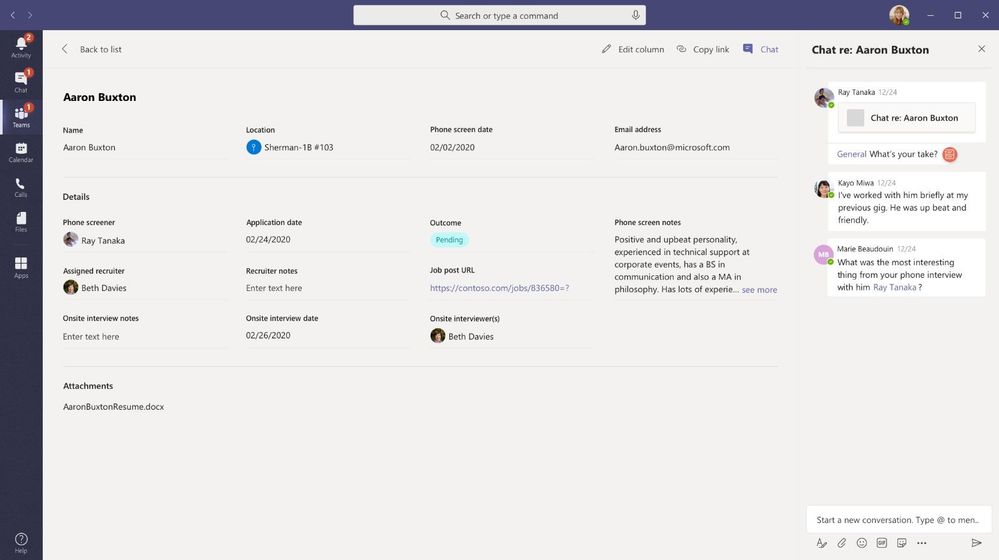Open the Apps section in sidebar
The height and width of the screenshot is (560, 999).
point(21,267)
